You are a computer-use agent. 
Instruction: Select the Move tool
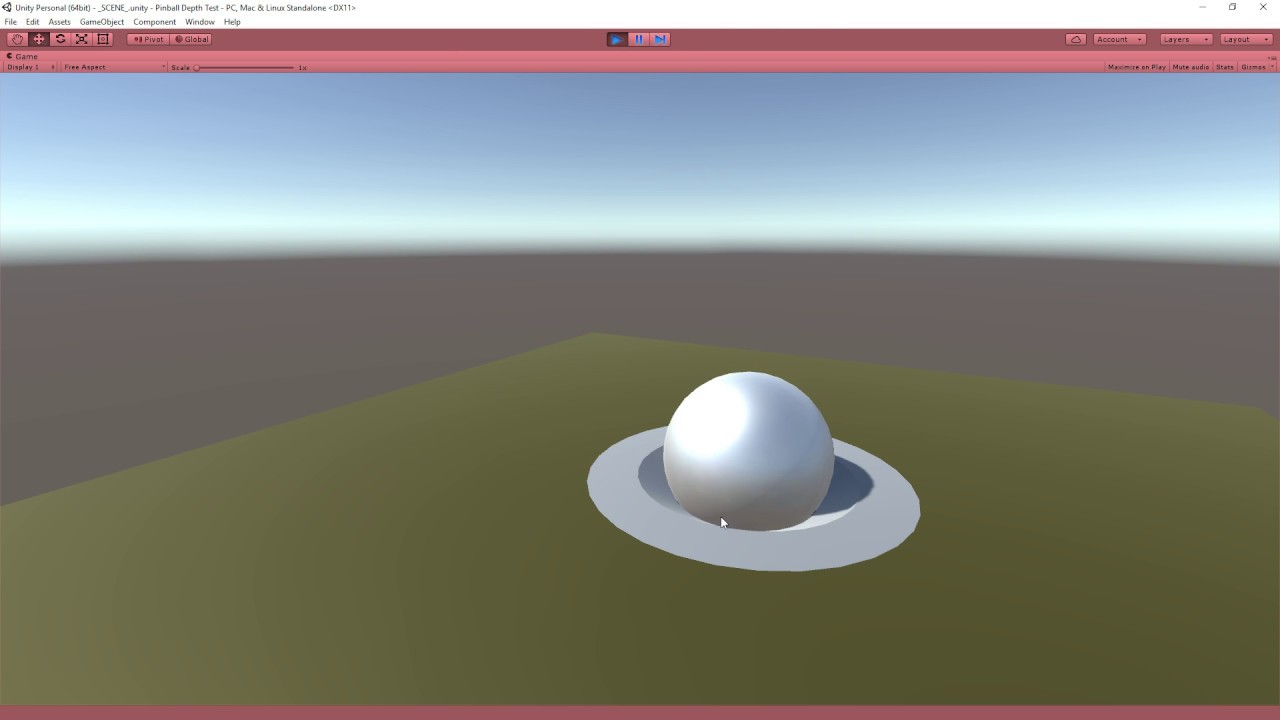[x=38, y=38]
